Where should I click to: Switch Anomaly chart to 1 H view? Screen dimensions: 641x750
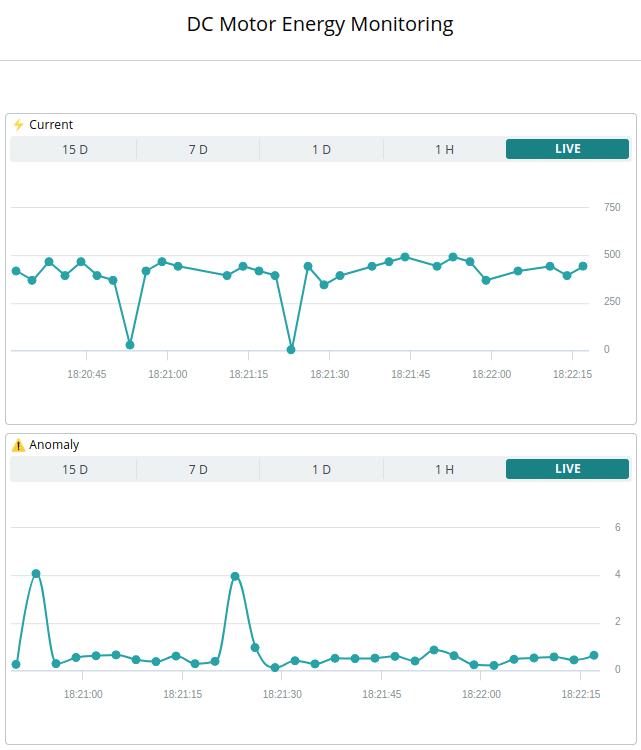(444, 469)
